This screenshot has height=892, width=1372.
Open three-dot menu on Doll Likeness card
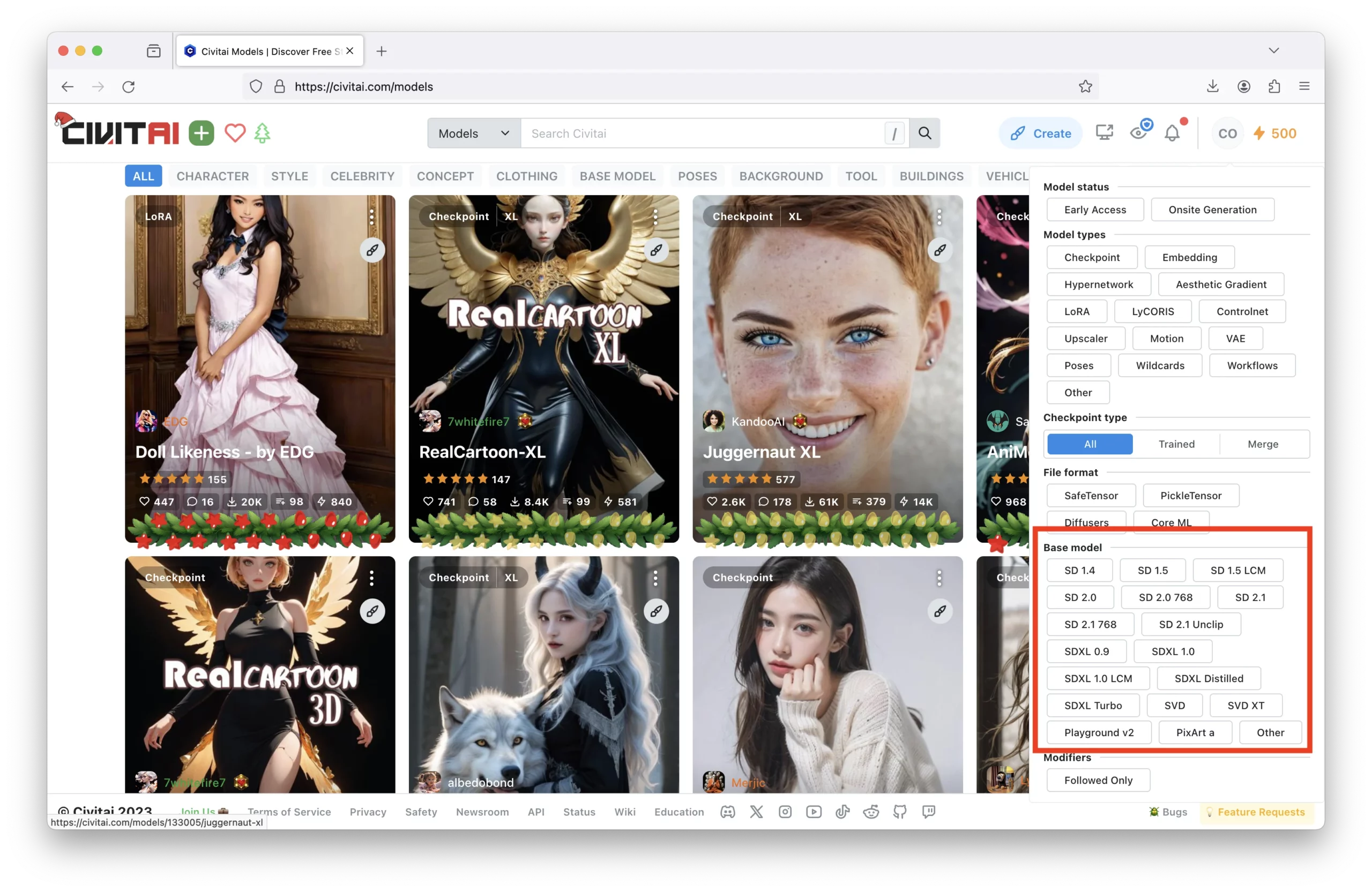[372, 216]
